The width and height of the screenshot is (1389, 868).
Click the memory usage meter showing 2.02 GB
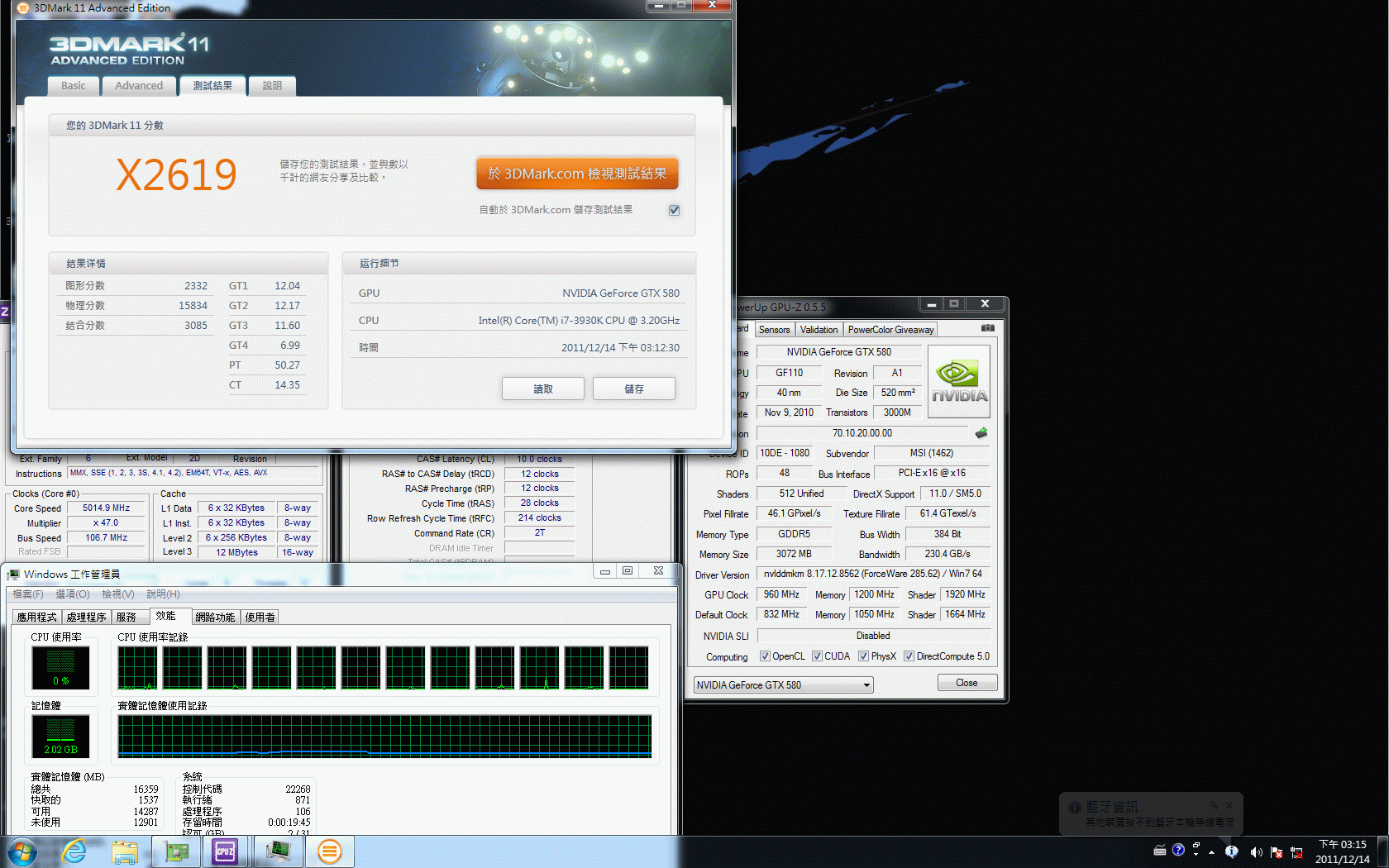coord(60,737)
